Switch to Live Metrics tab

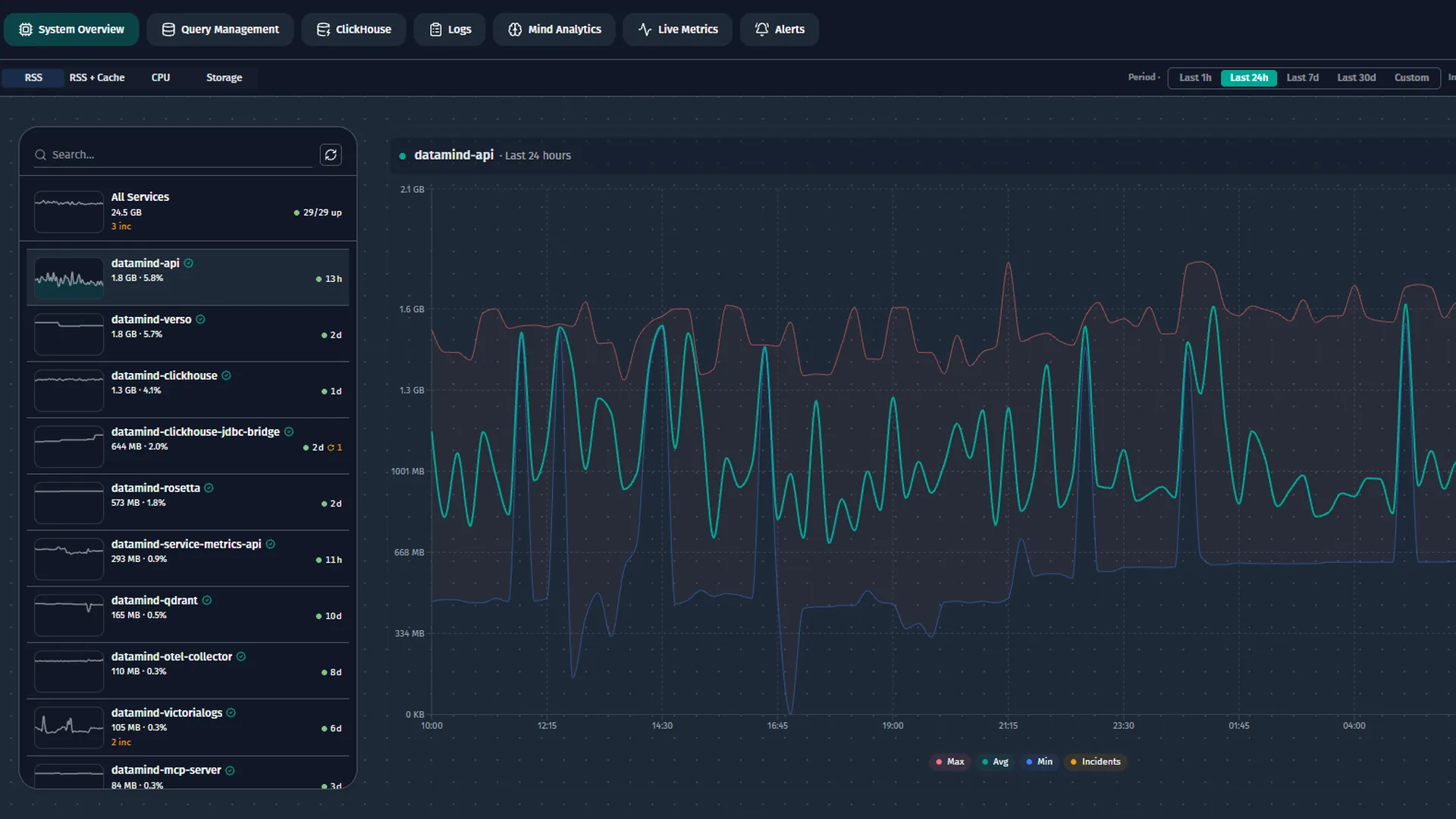[677, 30]
